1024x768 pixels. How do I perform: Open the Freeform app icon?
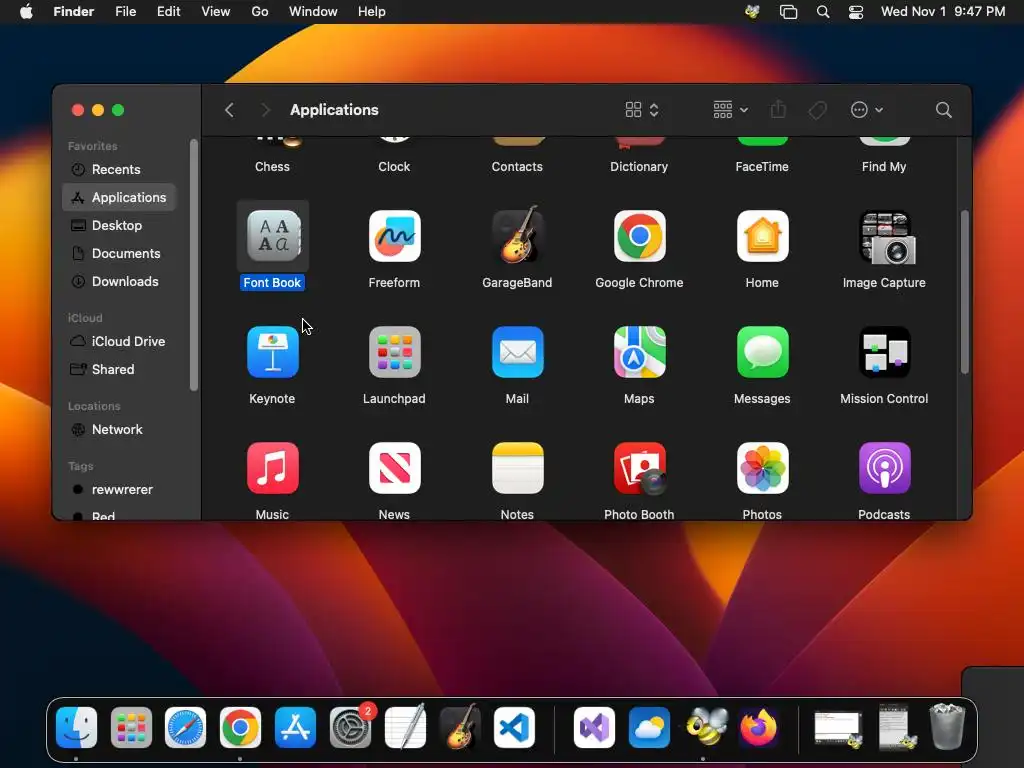tap(394, 236)
